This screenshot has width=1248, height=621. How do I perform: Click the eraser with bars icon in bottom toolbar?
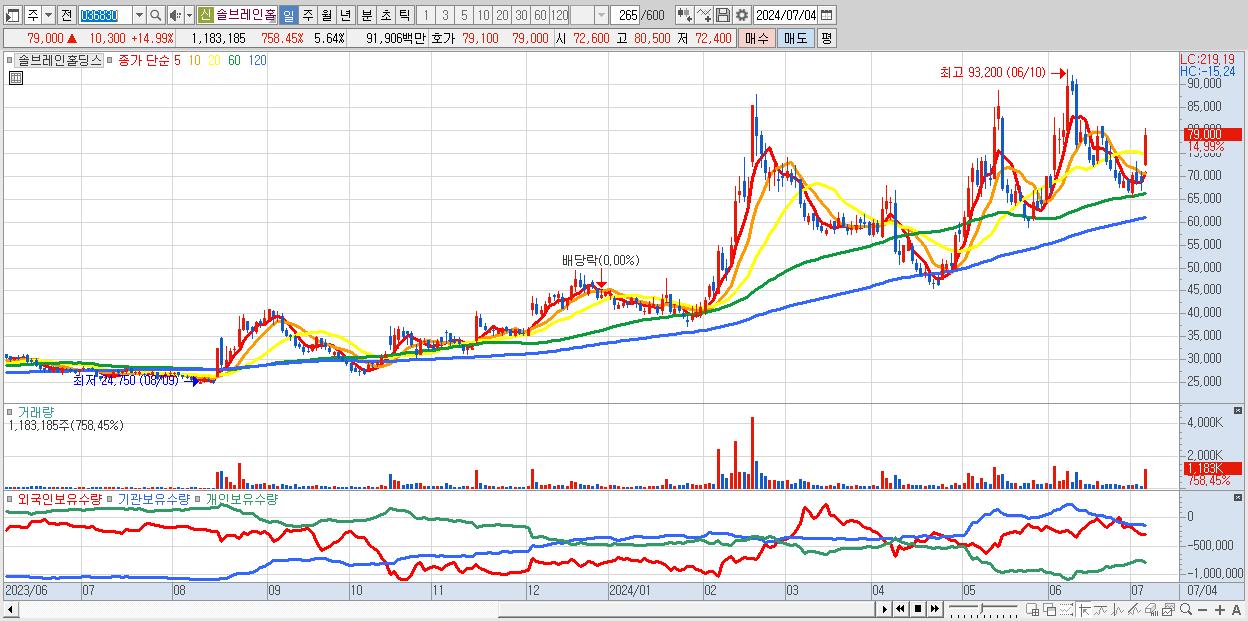[1152, 609]
